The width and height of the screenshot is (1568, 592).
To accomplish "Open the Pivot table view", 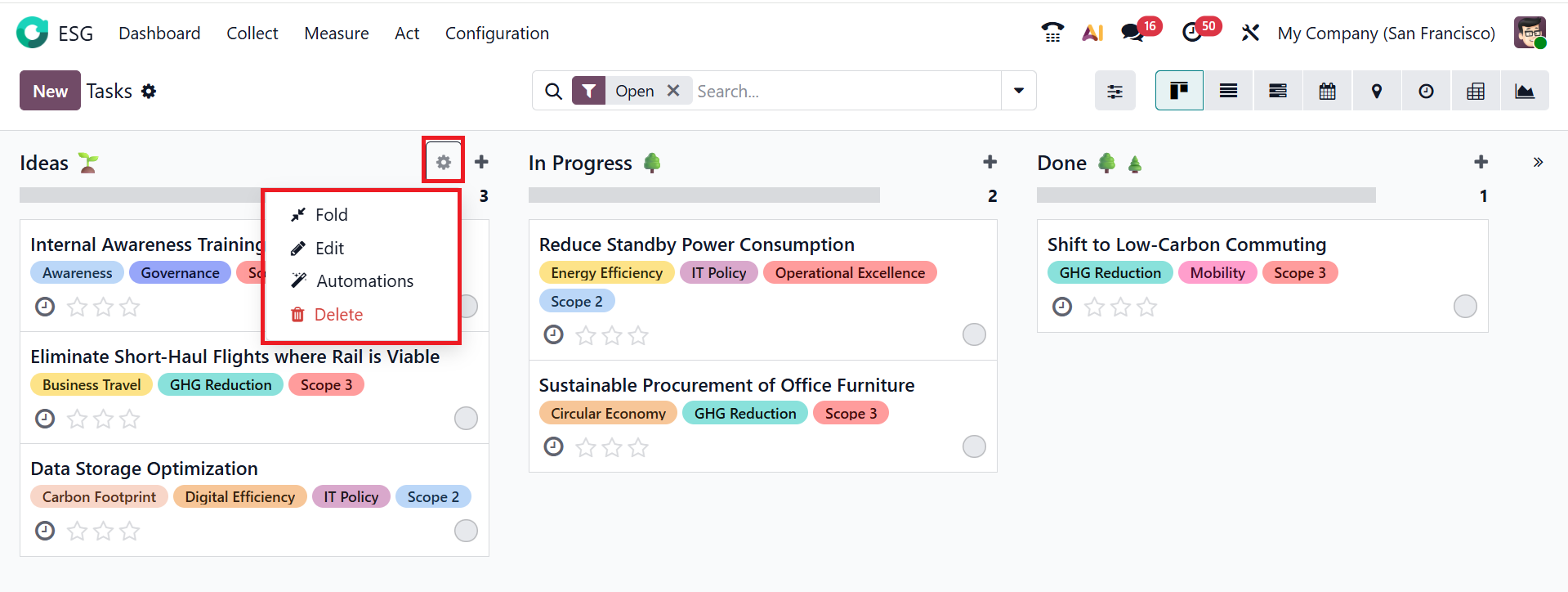I will pos(1475,91).
